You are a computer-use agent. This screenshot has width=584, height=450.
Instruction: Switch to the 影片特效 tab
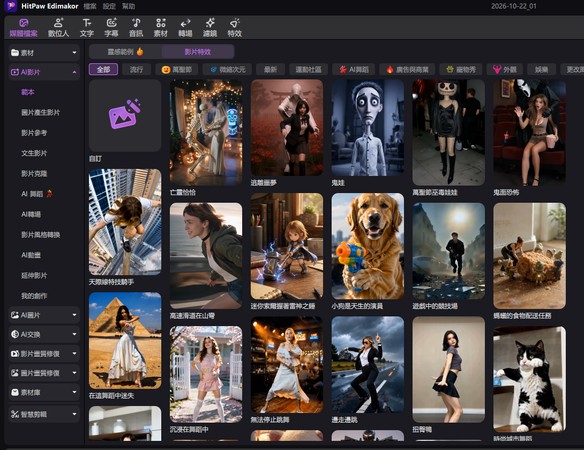pos(198,52)
